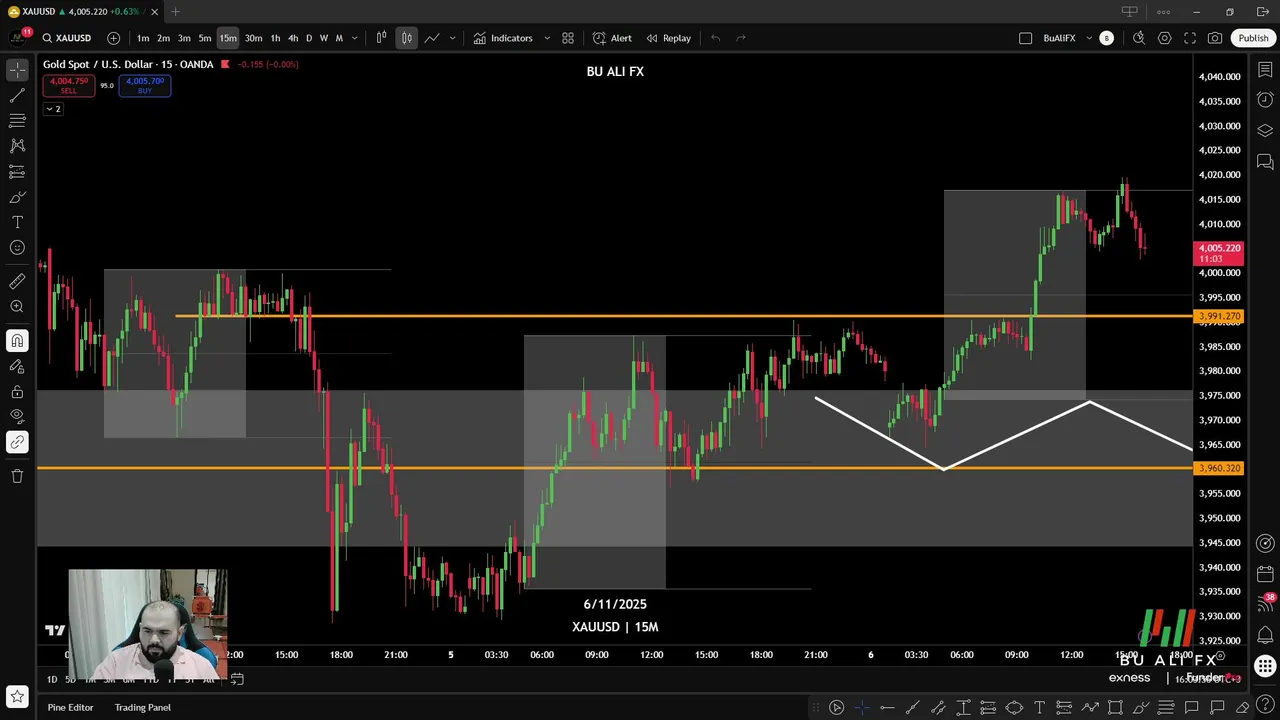
Task: Select the 30m timeframe
Action: point(254,38)
